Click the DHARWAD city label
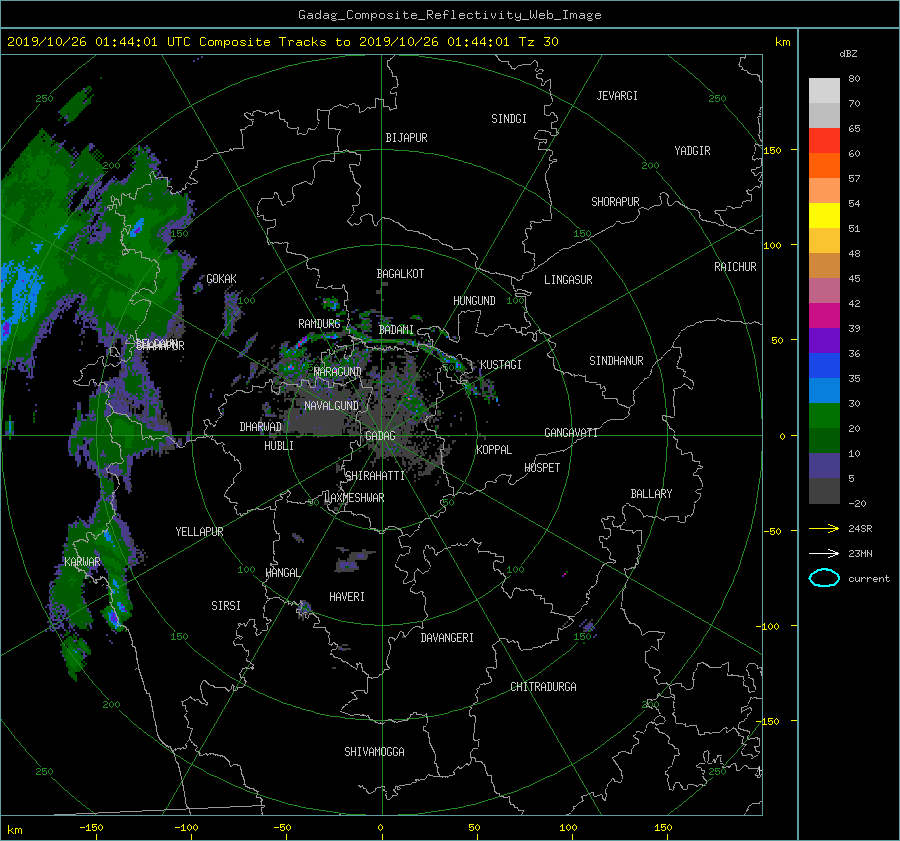 pyautogui.click(x=261, y=427)
